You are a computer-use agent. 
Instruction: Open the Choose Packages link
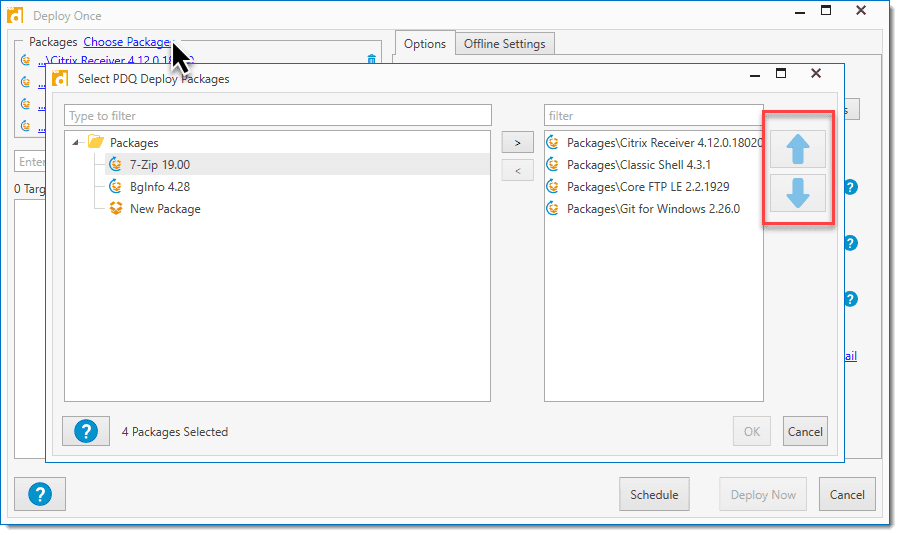[x=127, y=42]
